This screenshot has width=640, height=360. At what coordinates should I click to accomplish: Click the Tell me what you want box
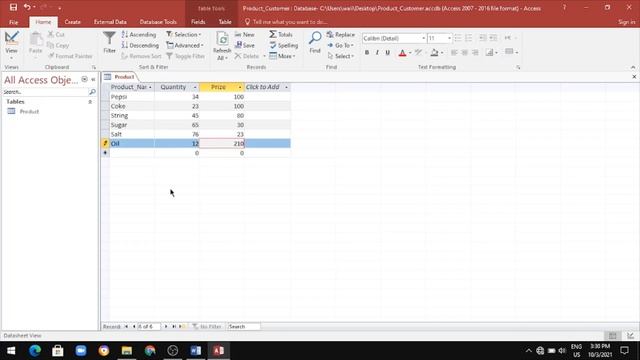click(289, 22)
